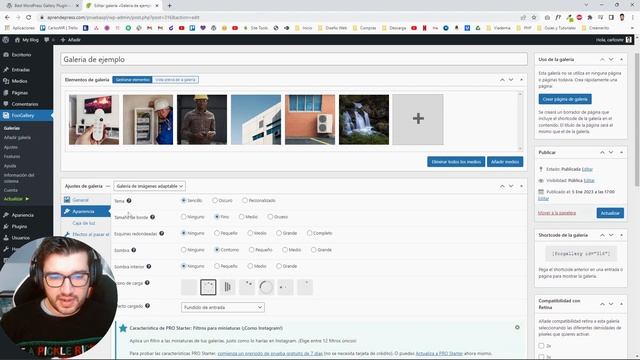Click Eliminar todos los medios button
This screenshot has height=360, width=640.
tap(456, 162)
